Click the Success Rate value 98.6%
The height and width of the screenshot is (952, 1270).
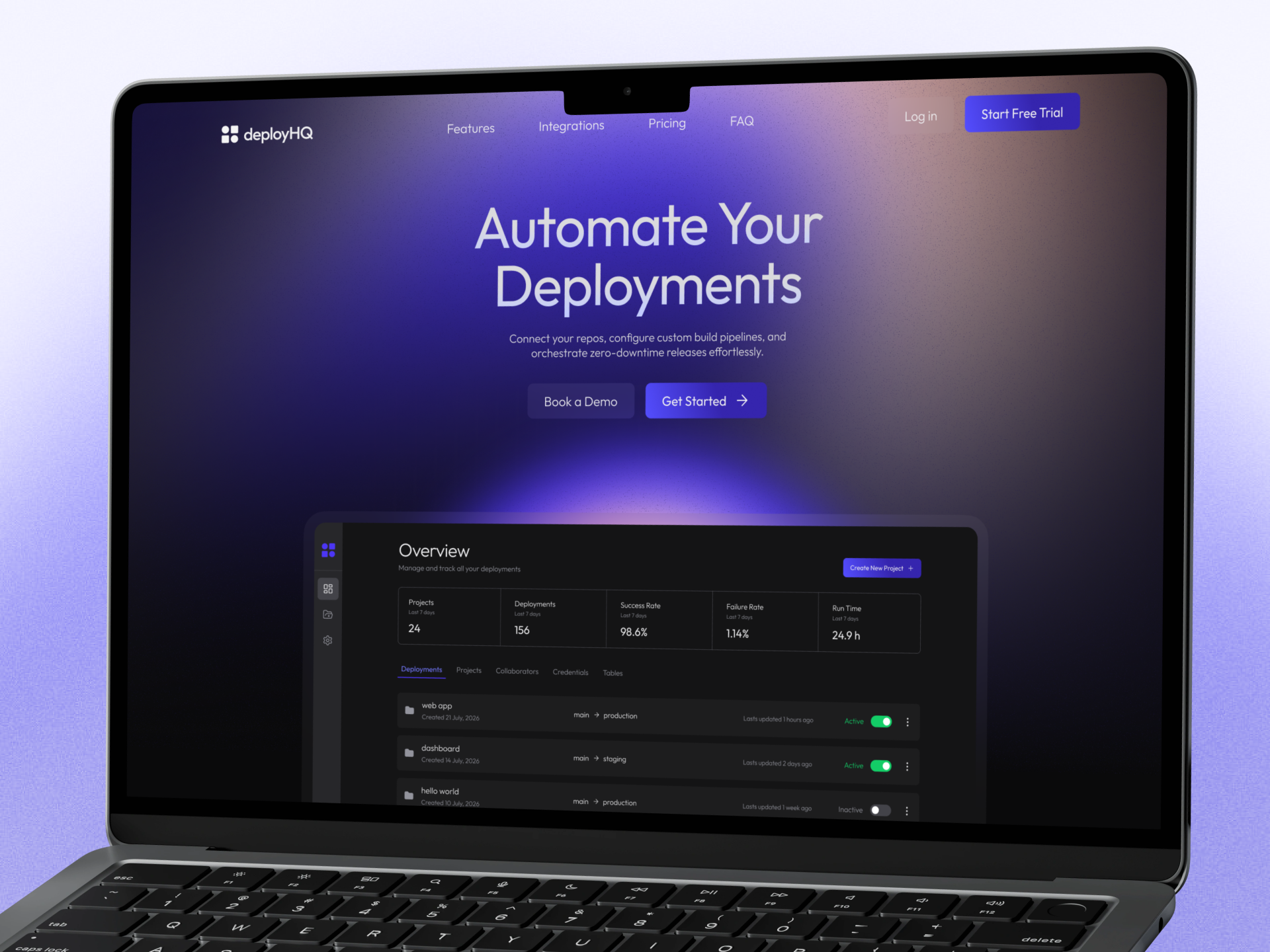click(634, 632)
